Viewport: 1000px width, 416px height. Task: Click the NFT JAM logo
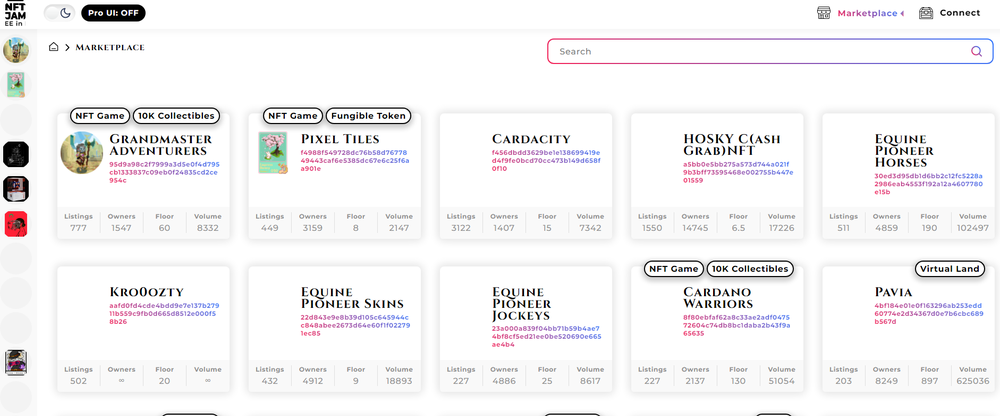tap(16, 13)
